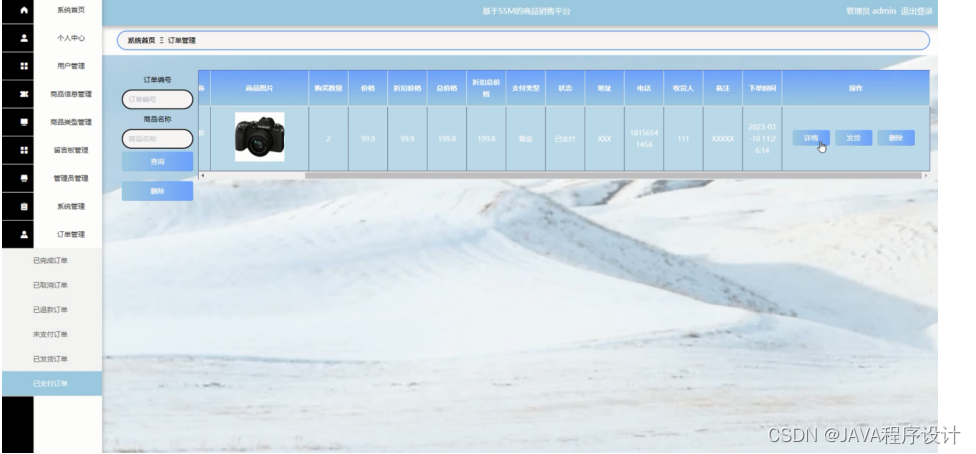976x454 pixels.
Task: Click the purchase quantity cell 2
Action: tap(329, 139)
